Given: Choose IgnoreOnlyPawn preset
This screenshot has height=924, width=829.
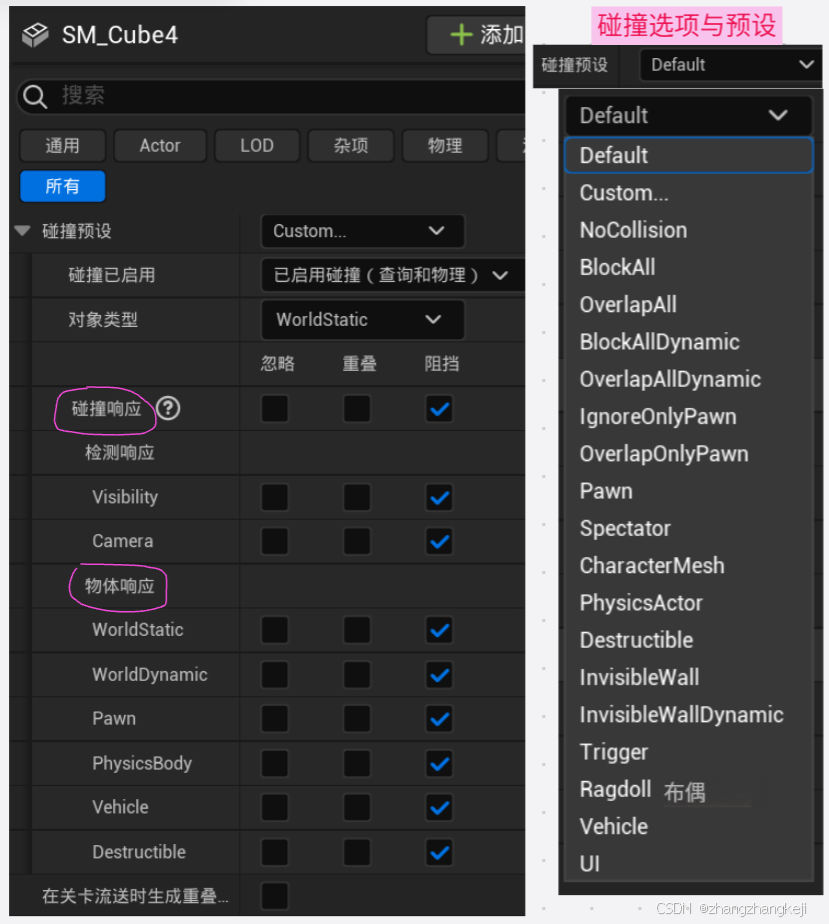Looking at the screenshot, I should [689, 417].
